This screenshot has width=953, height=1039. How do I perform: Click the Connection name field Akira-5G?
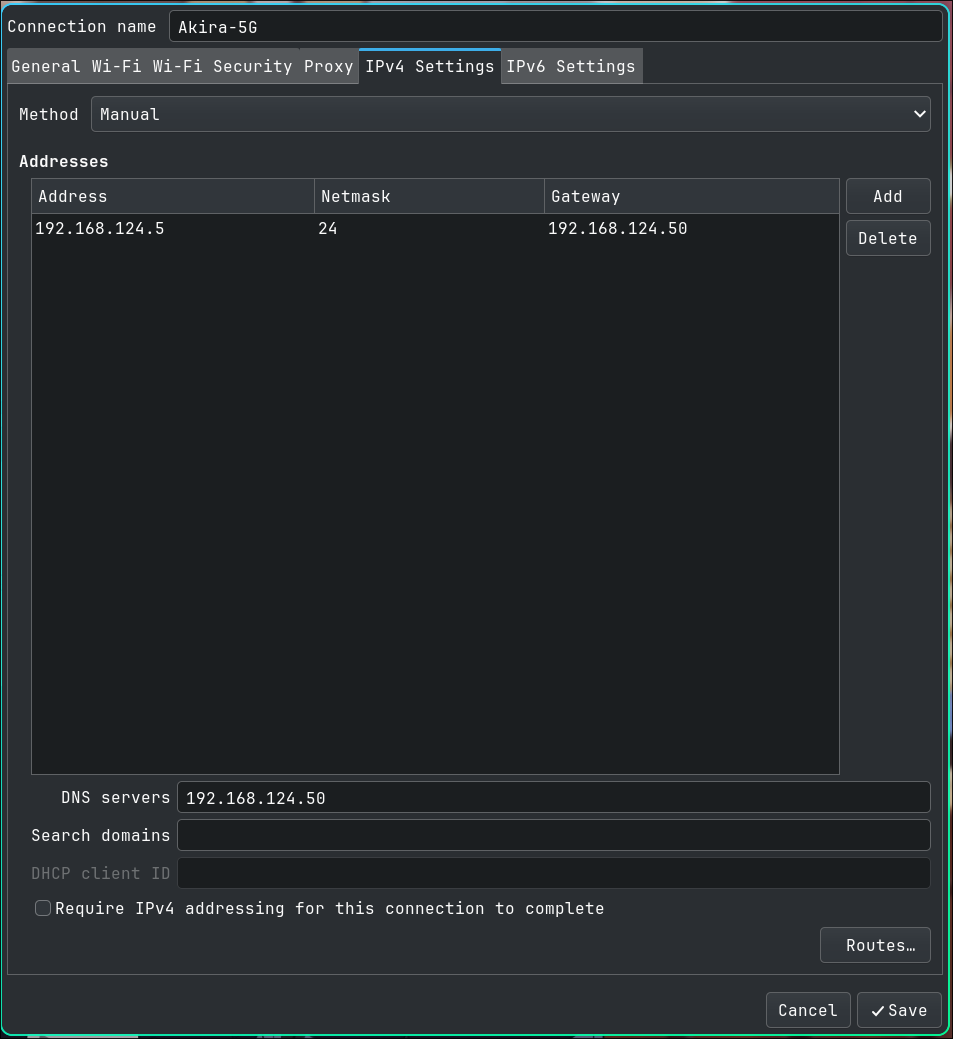(555, 27)
